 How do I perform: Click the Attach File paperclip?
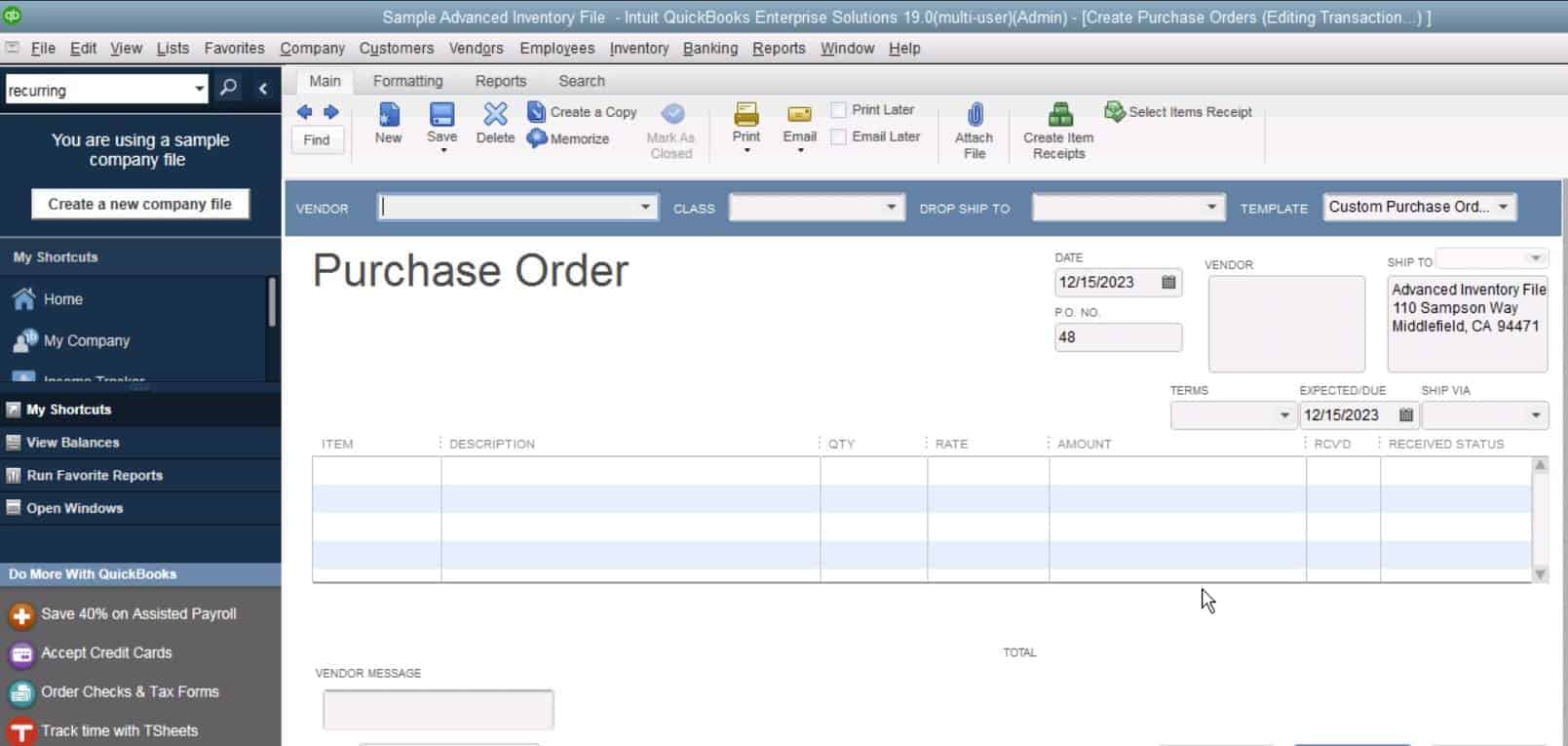coord(975,115)
